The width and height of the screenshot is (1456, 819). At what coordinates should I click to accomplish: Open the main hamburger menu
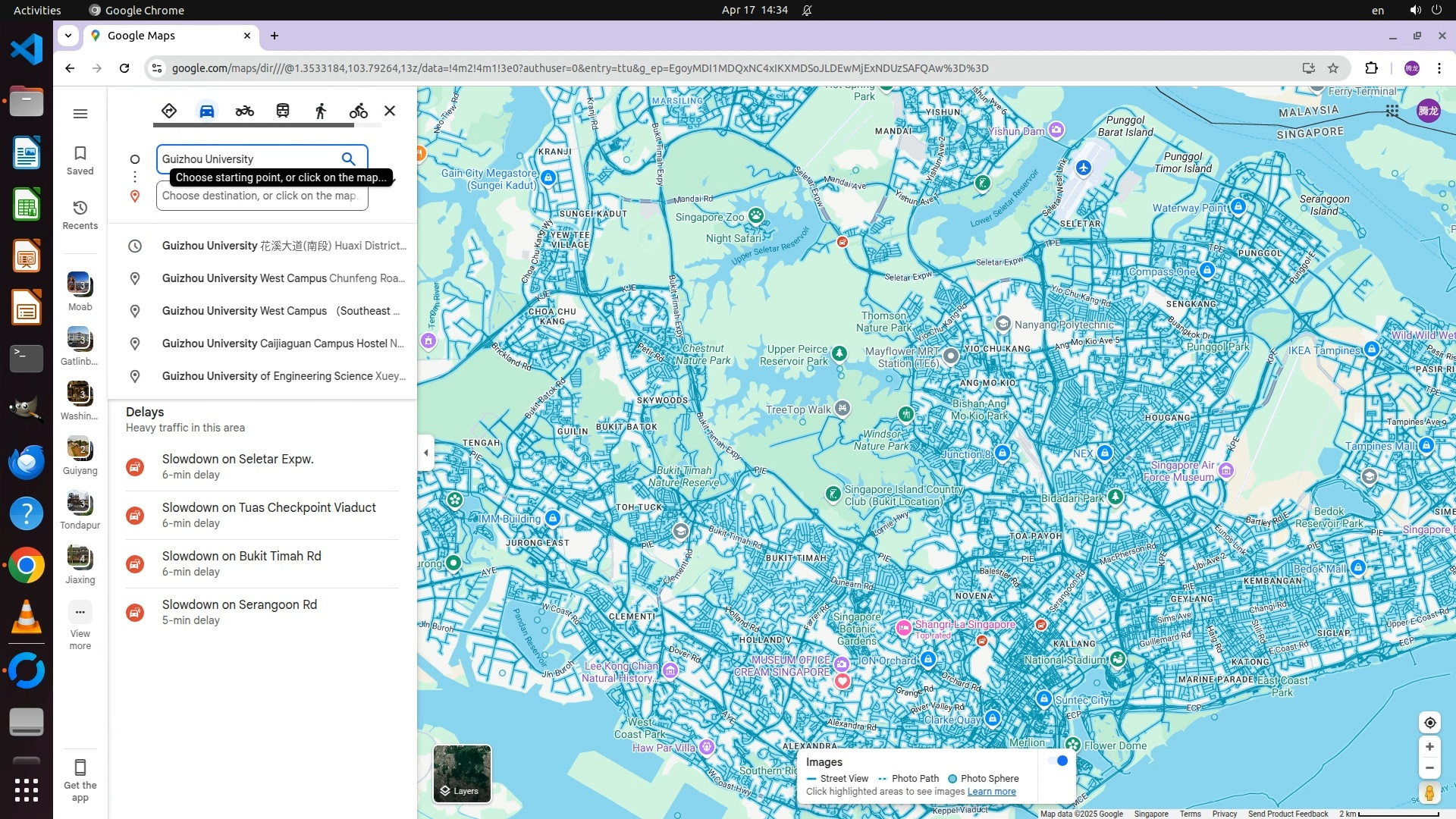pyautogui.click(x=80, y=114)
